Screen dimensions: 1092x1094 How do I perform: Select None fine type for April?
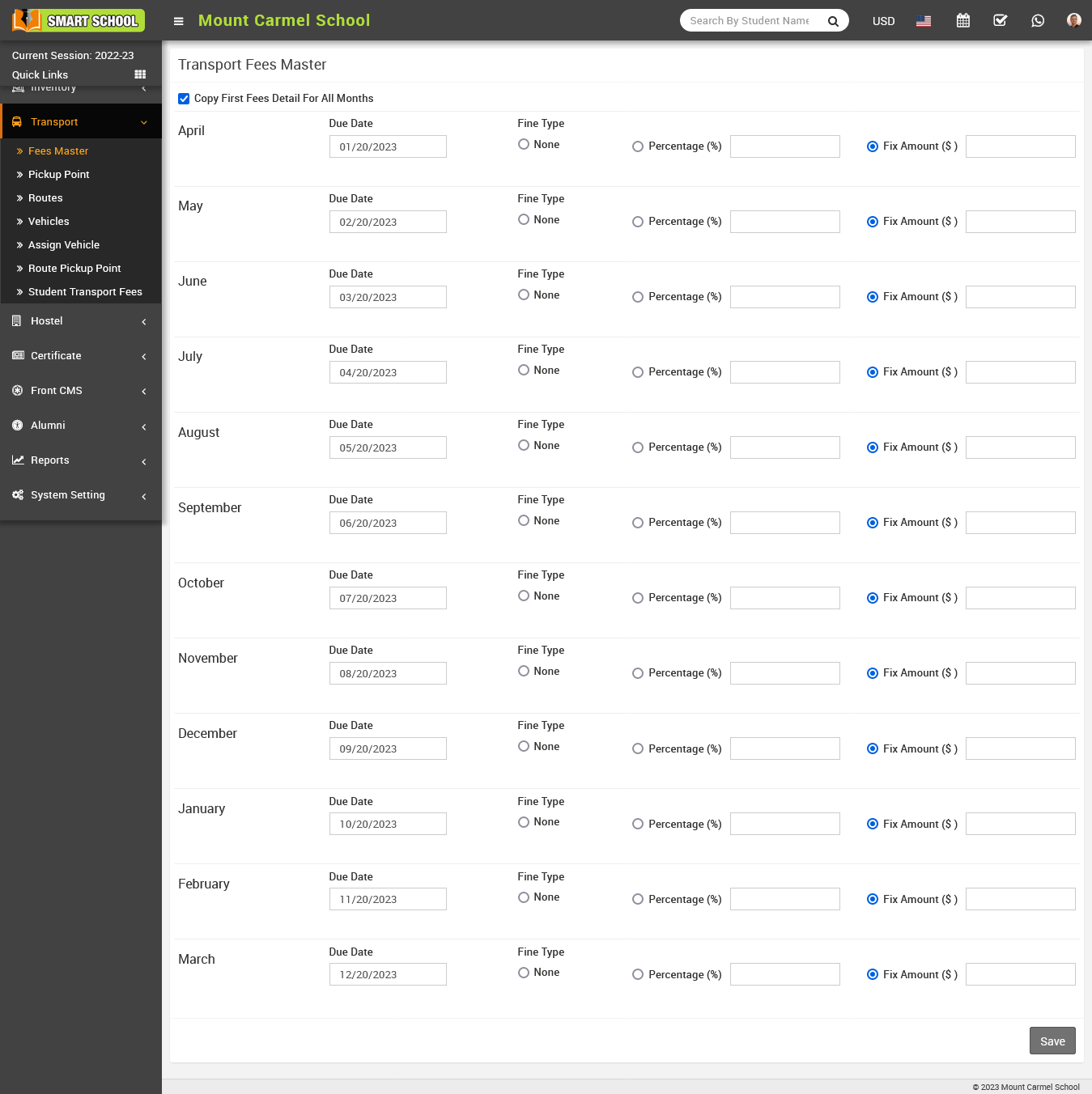(524, 145)
